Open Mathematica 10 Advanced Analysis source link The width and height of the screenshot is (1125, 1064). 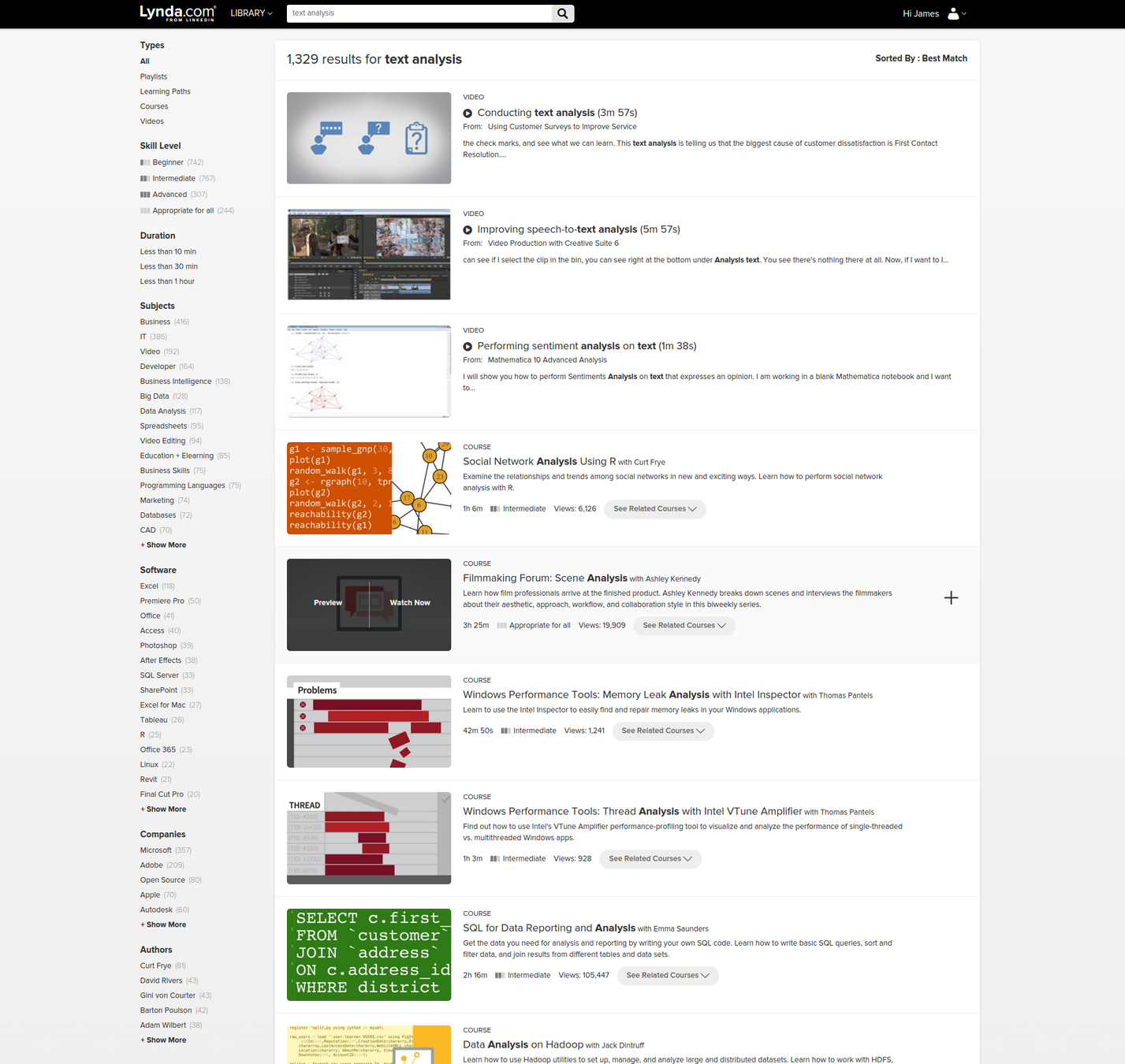tap(547, 360)
